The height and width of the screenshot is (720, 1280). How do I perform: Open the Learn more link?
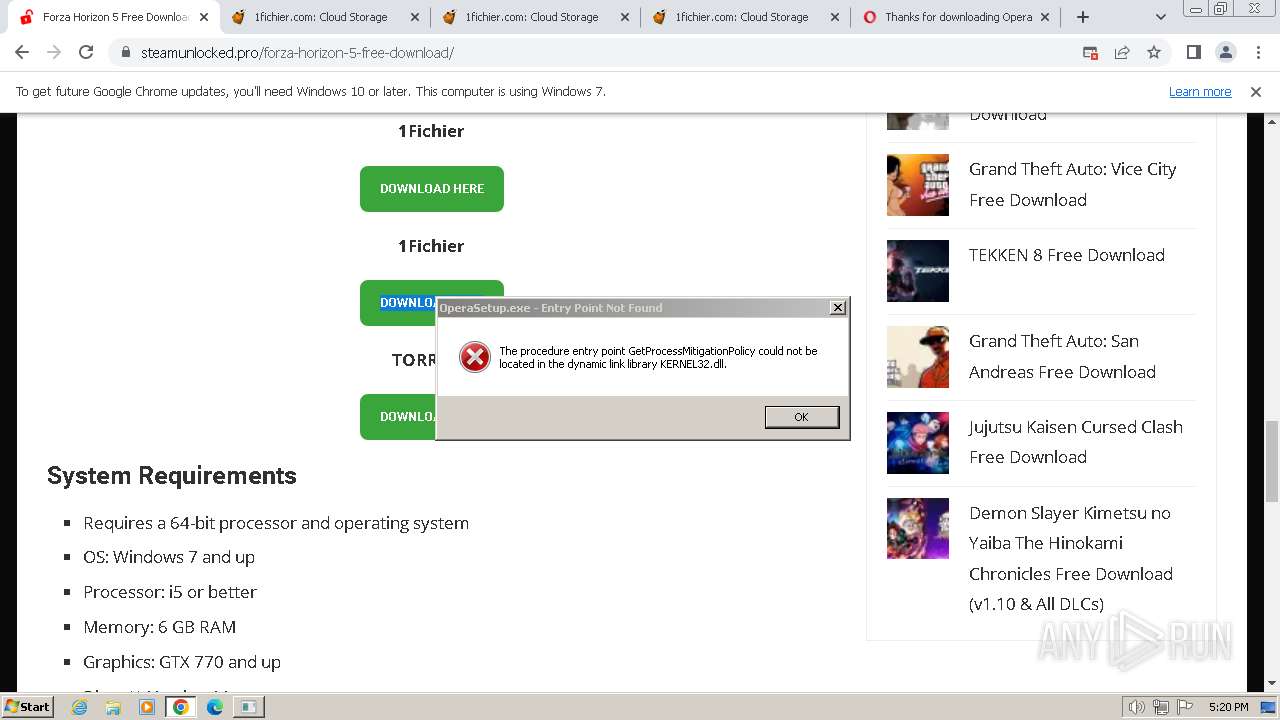(x=1200, y=92)
